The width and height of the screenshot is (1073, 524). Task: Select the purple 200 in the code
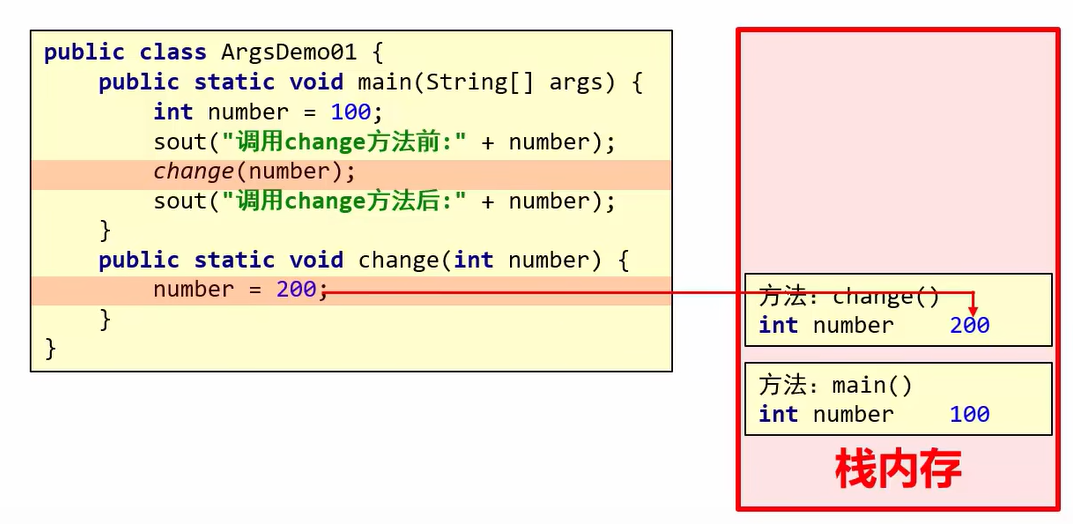point(296,290)
